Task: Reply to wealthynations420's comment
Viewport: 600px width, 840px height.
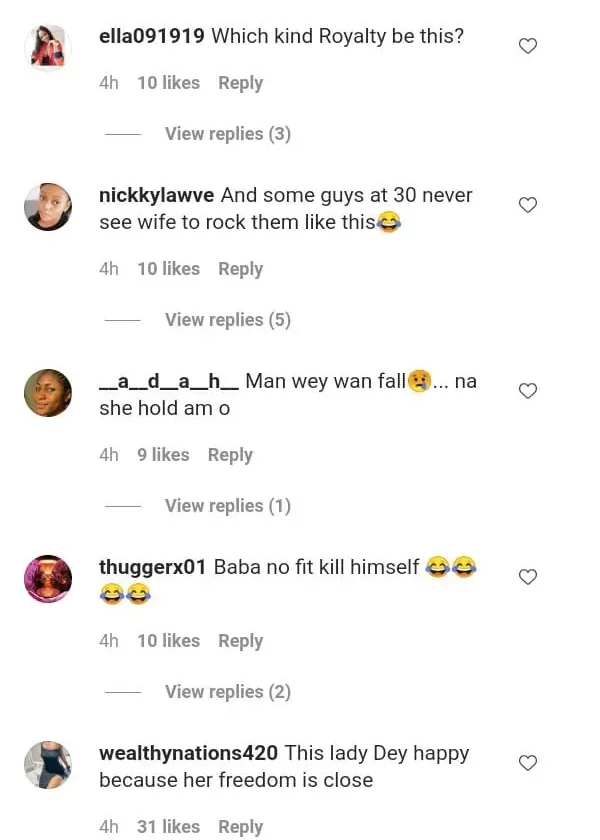Action: pyautogui.click(x=240, y=827)
